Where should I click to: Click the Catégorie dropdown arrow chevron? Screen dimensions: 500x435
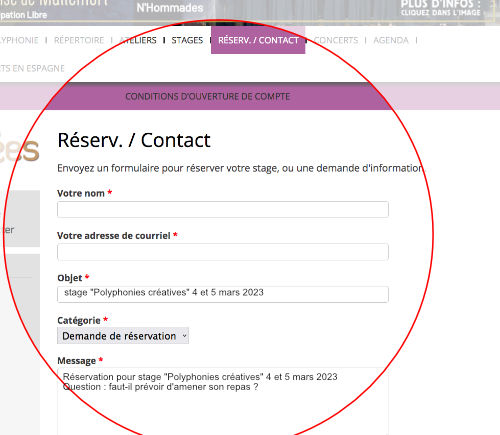click(184, 336)
